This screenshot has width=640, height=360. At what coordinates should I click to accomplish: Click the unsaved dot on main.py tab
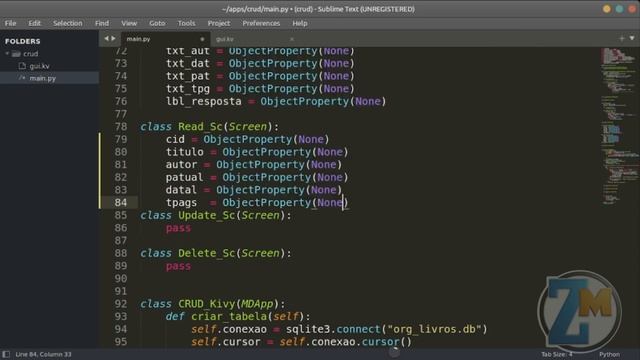point(202,39)
